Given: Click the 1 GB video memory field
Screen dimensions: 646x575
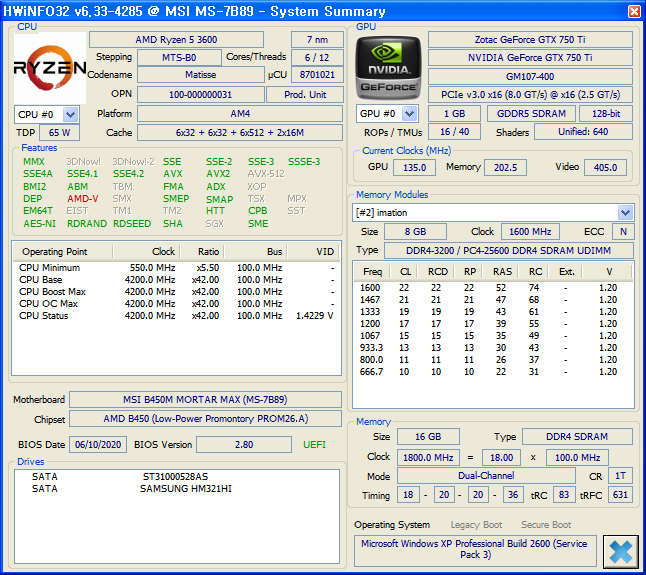Looking at the screenshot, I should tap(454, 114).
